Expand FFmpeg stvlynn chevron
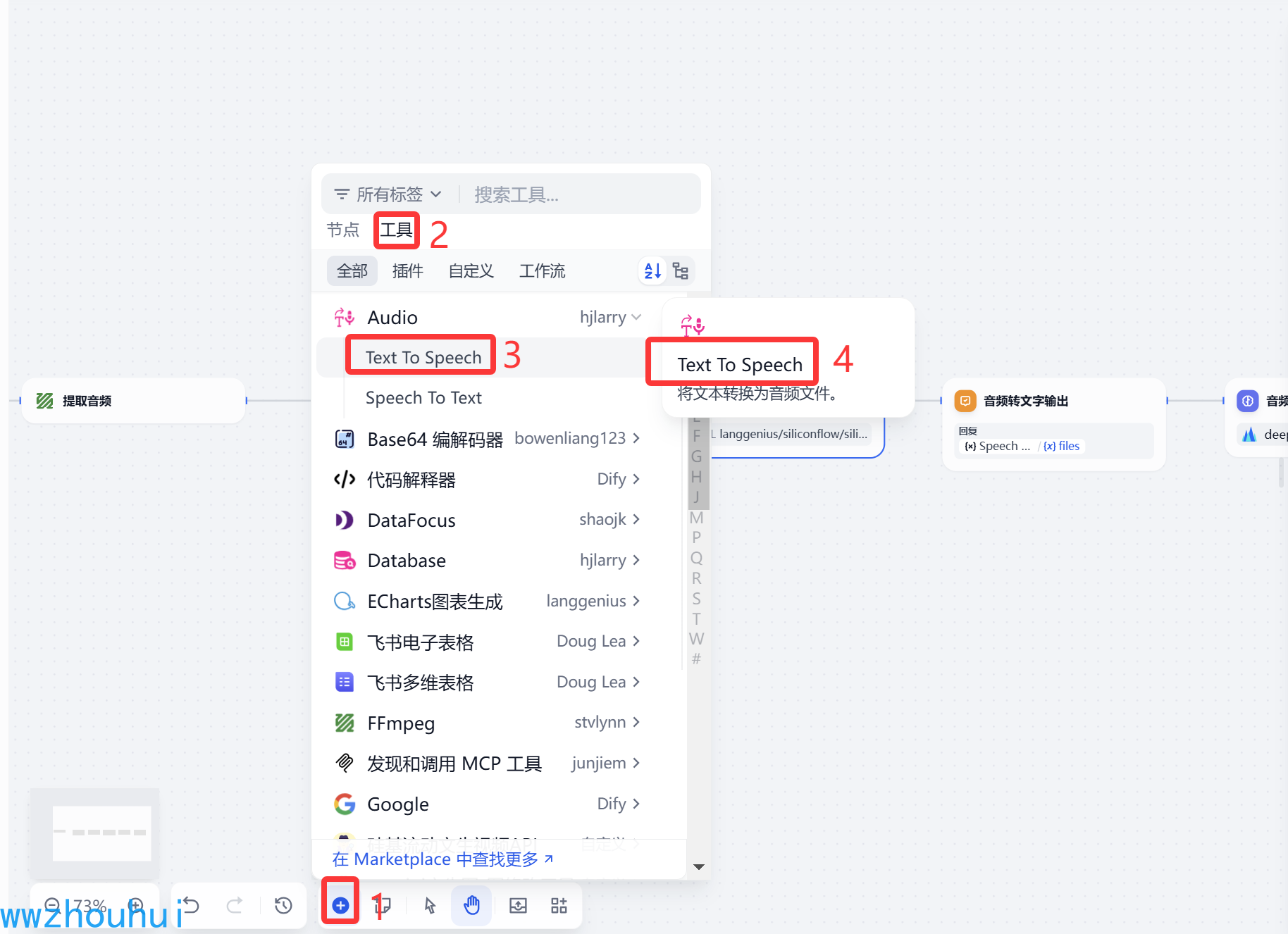The image size is (1288, 934). [x=636, y=722]
